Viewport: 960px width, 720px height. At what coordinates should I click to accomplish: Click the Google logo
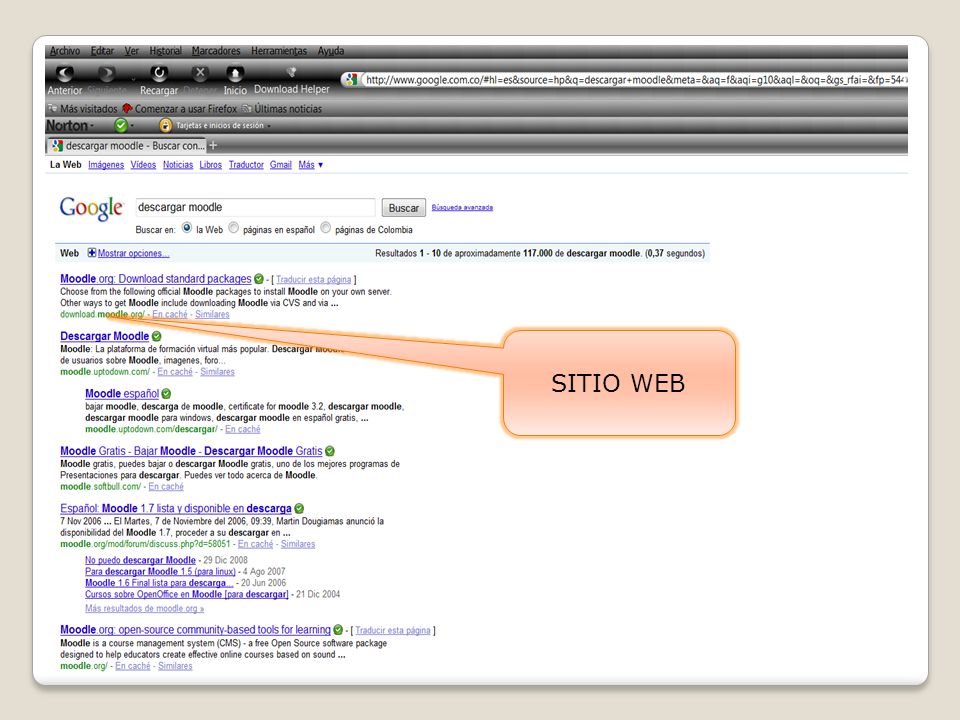point(91,208)
